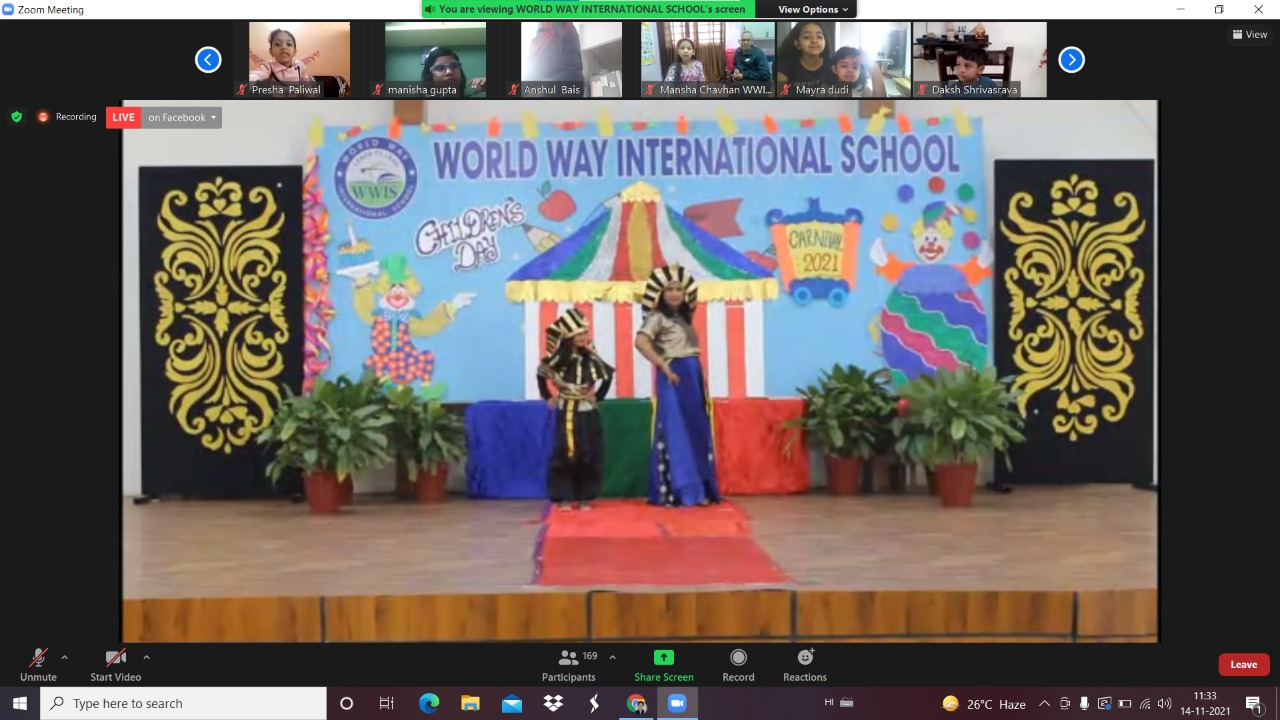
Task: Click the shared screen video area
Action: [x=640, y=371]
